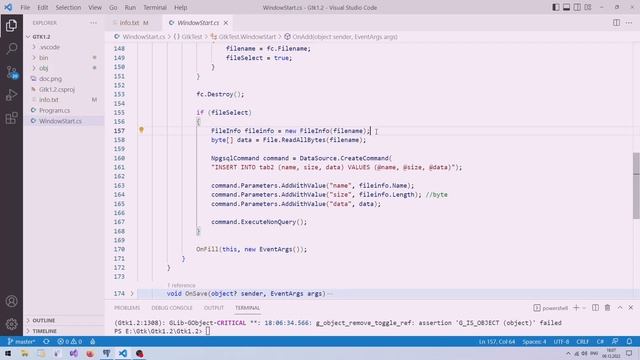Close the WindowStart.cs tab
The width and height of the screenshot is (640, 360).
[226, 23]
